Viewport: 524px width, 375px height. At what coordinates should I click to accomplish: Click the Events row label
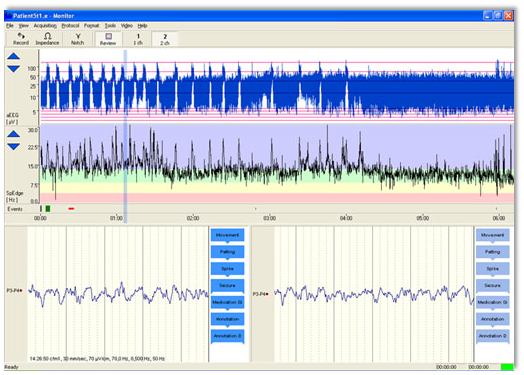(x=15, y=209)
